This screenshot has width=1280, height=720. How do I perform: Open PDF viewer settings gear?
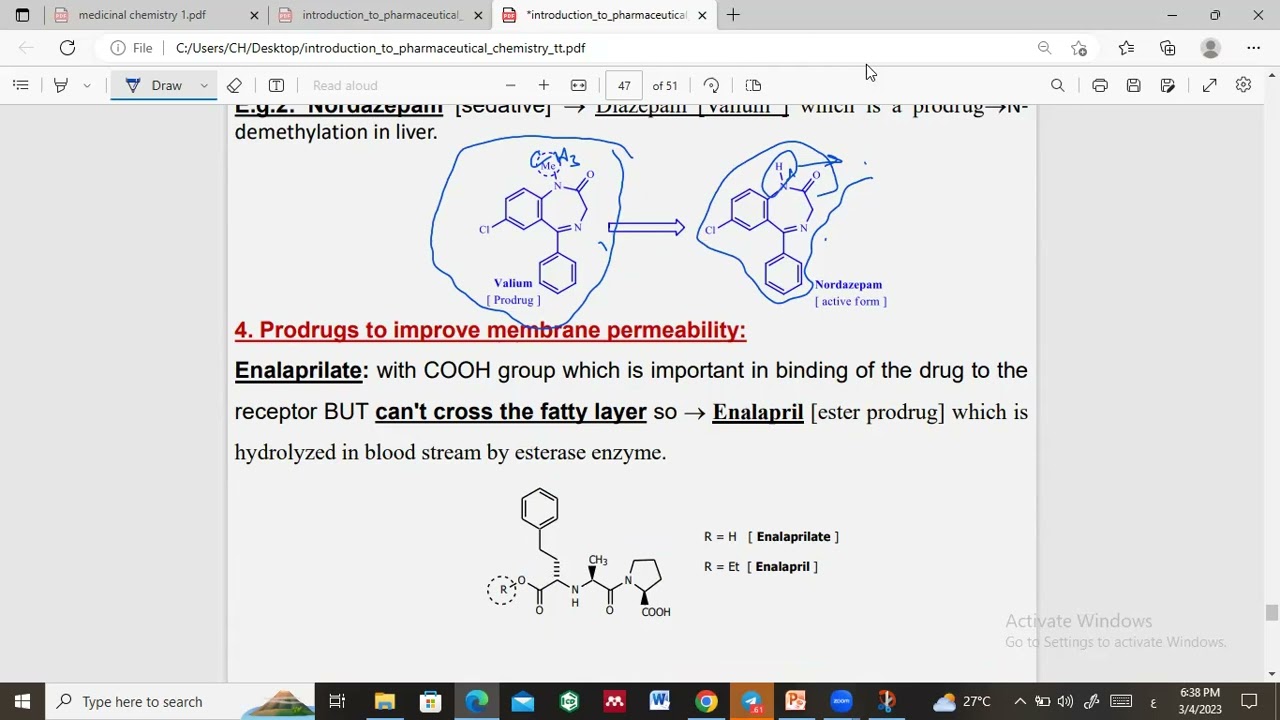tap(1243, 85)
